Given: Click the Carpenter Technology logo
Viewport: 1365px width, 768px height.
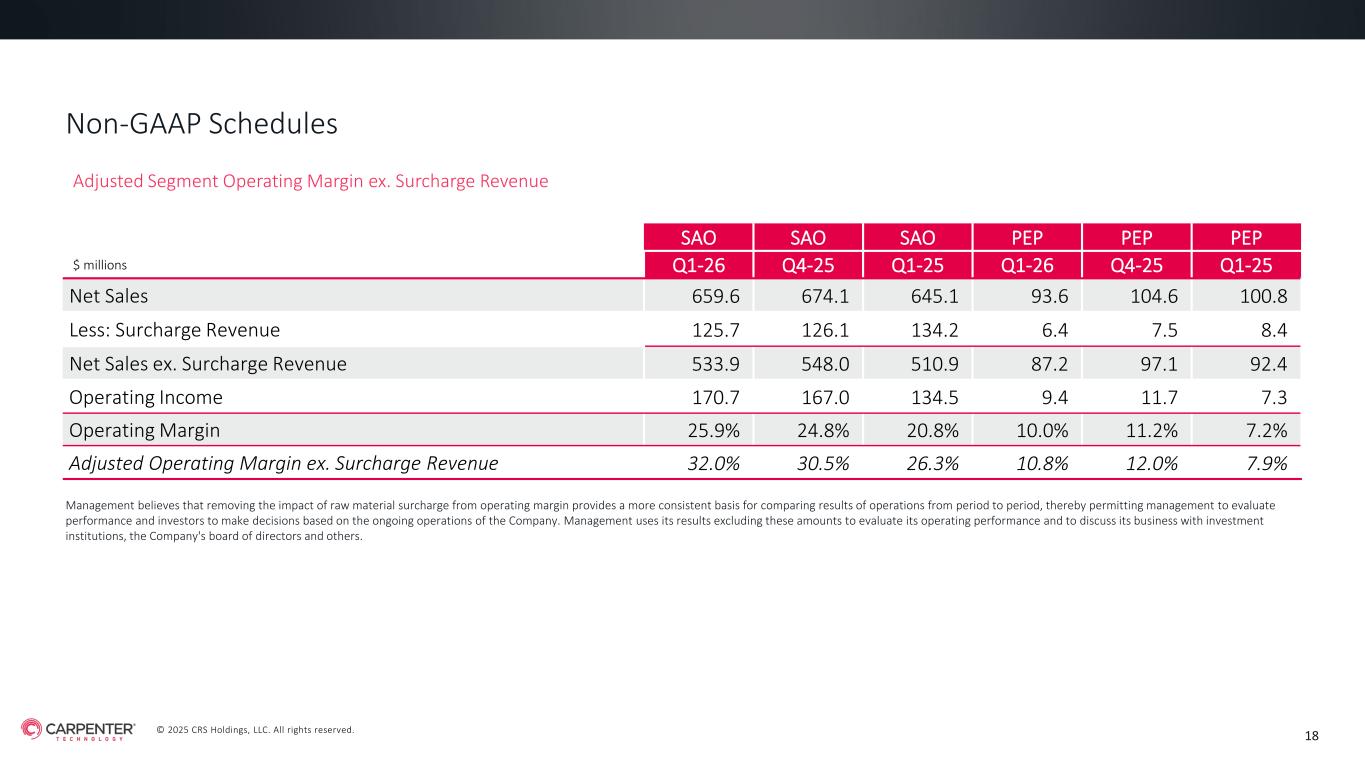Looking at the screenshot, I should [x=78, y=730].
